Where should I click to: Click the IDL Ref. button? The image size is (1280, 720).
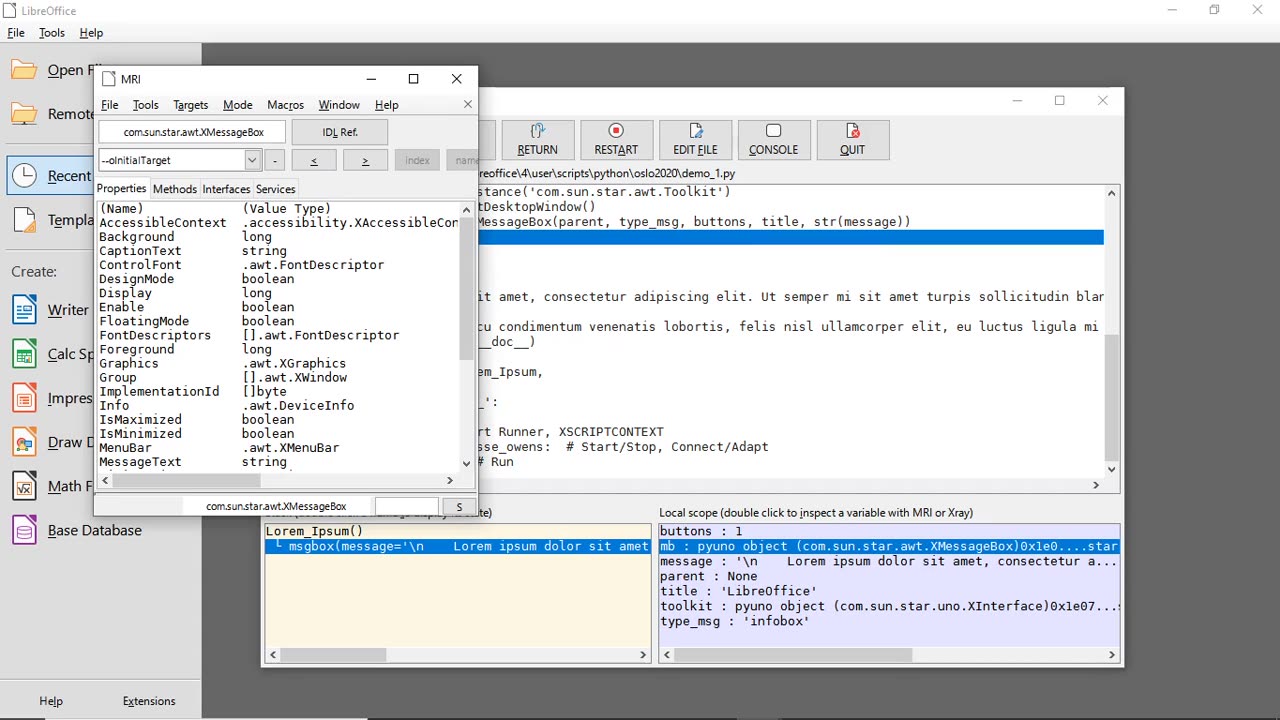pos(339,132)
